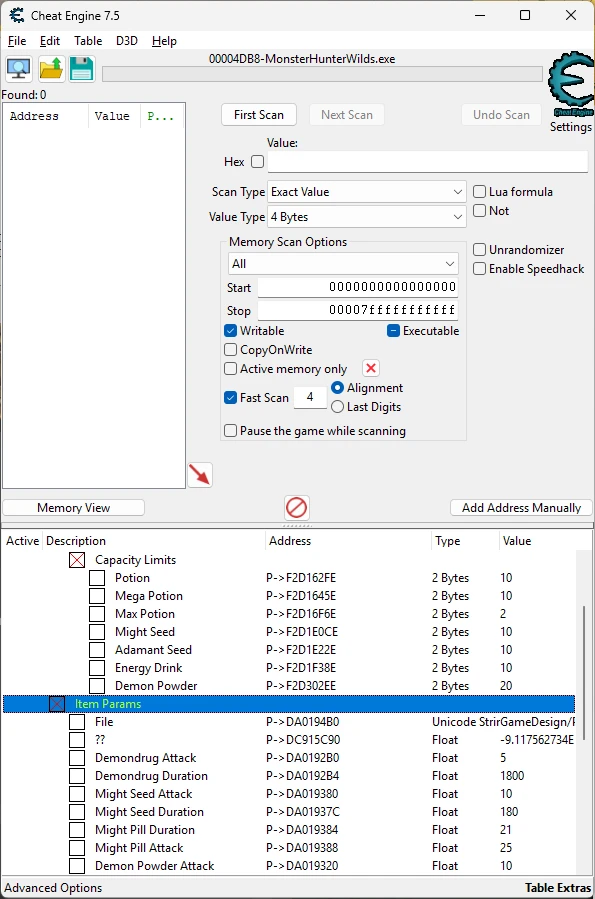Open the D3D menu

[127, 41]
